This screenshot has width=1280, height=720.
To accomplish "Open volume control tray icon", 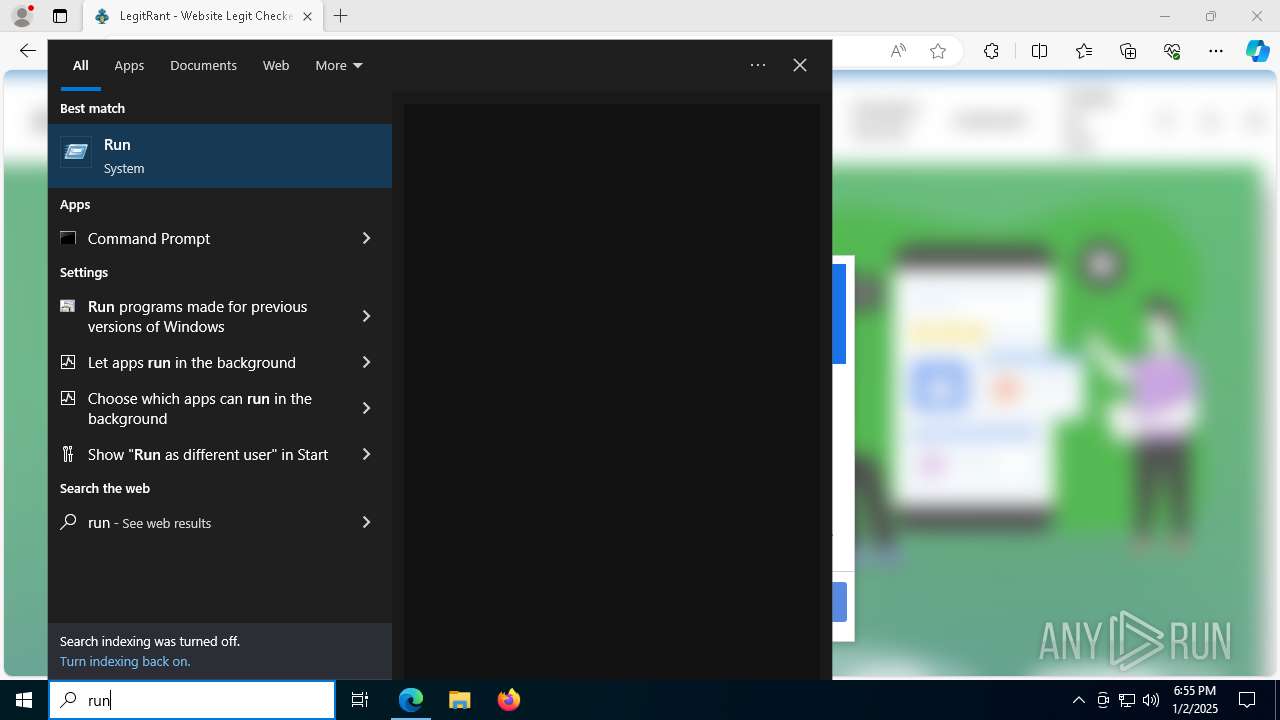I will (1151, 700).
